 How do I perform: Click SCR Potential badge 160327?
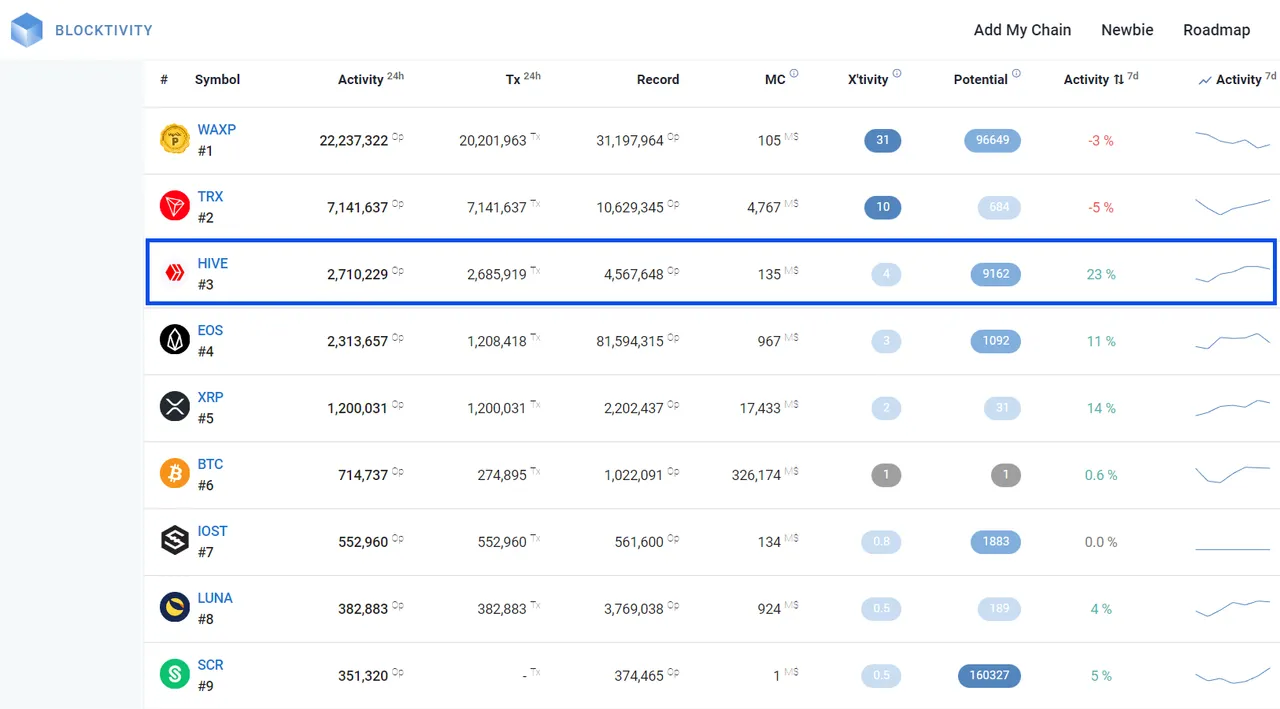(989, 676)
